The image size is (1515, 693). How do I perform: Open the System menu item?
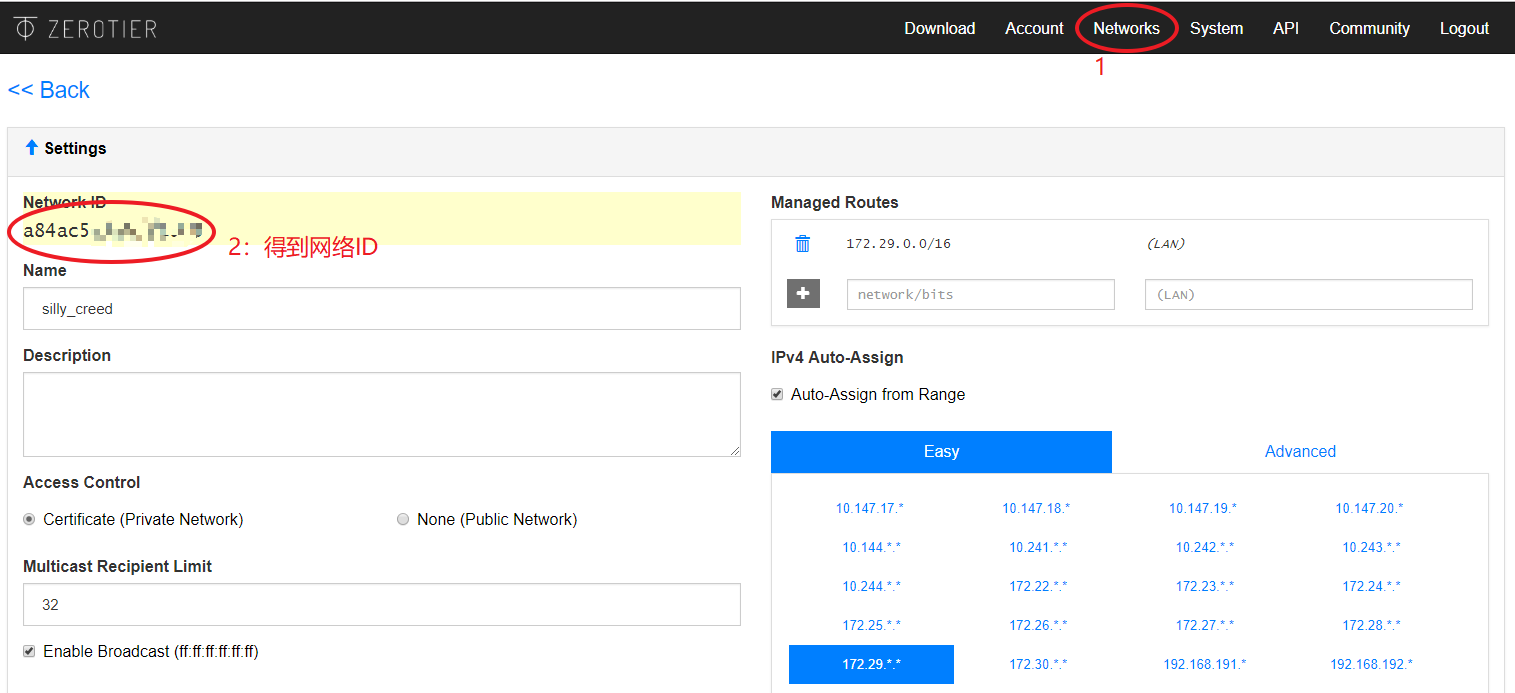[1216, 28]
